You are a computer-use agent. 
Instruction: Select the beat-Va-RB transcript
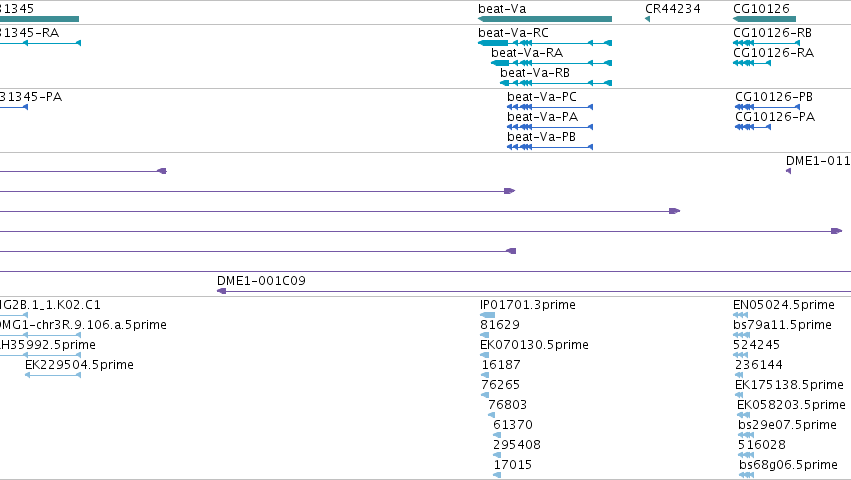(x=556, y=83)
